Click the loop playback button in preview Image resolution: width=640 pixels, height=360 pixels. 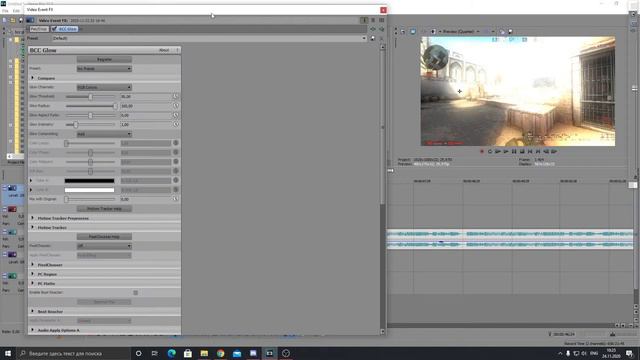coord(490,151)
